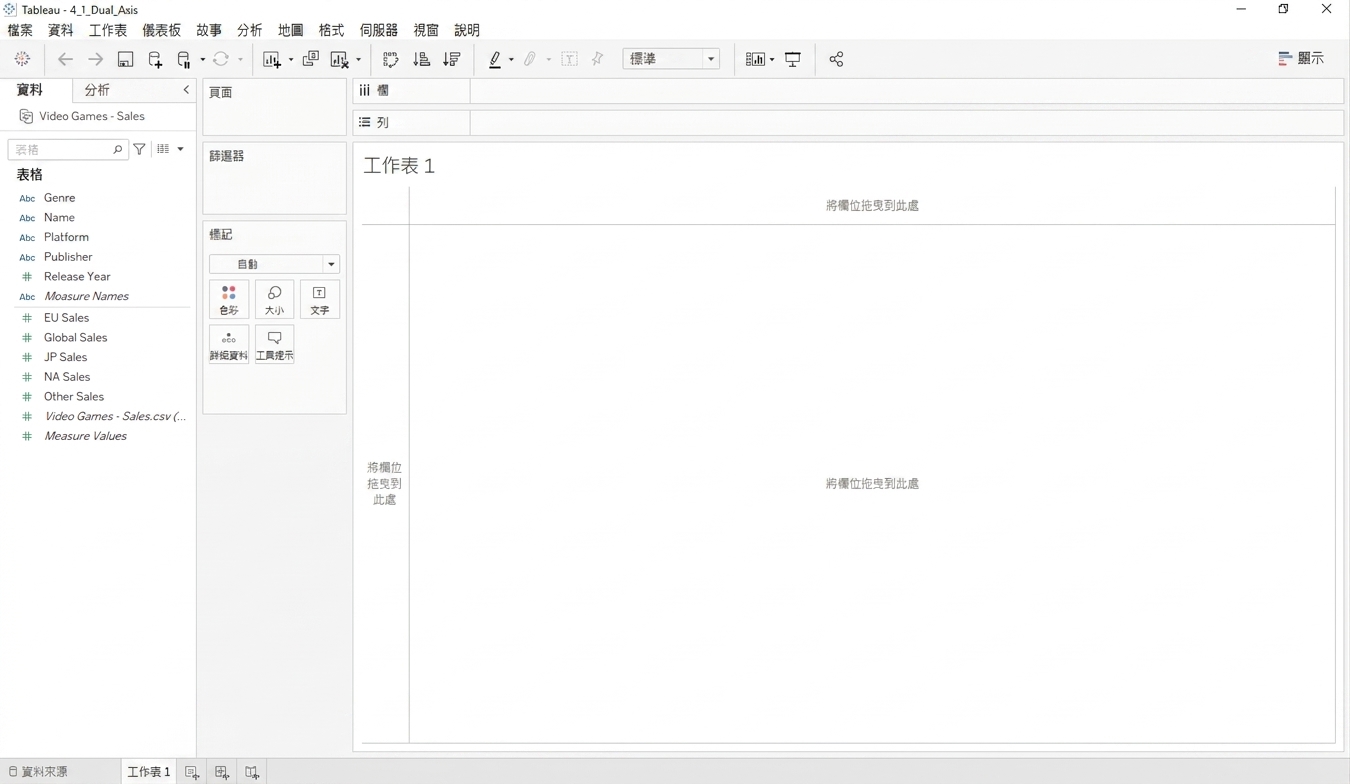Open the dropdown arrow beside pause auto updates
1350x784 pixels.
coord(203,60)
